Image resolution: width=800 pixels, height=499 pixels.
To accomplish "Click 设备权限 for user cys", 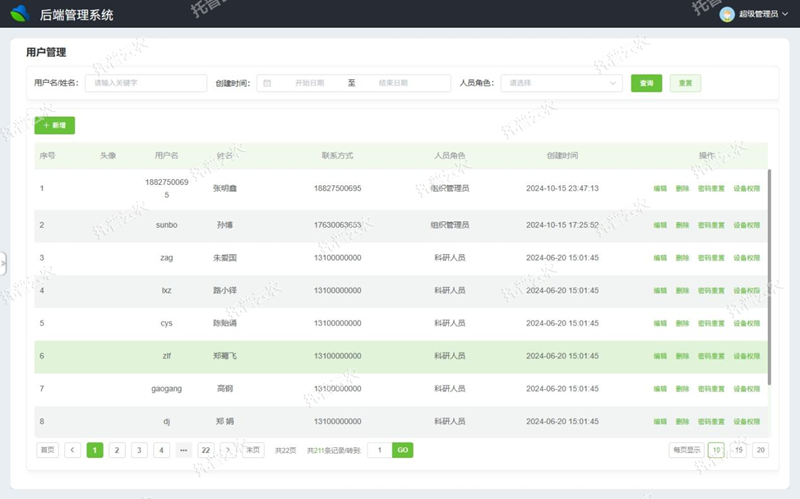I will coord(747,323).
